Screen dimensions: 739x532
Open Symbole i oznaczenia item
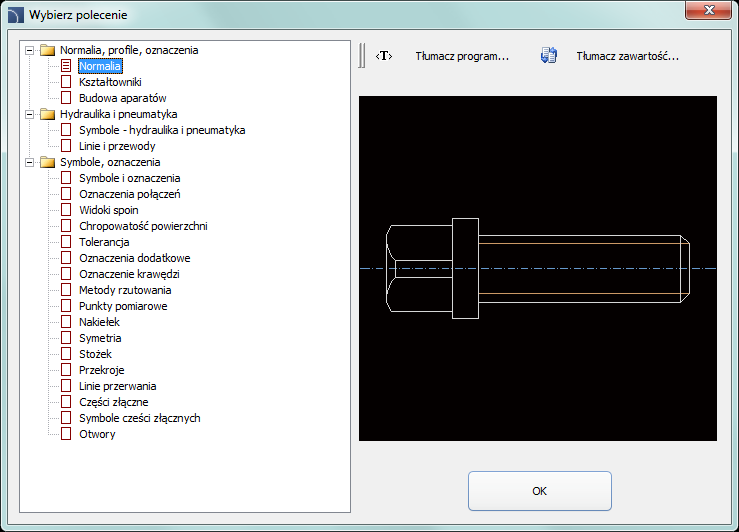coord(130,178)
